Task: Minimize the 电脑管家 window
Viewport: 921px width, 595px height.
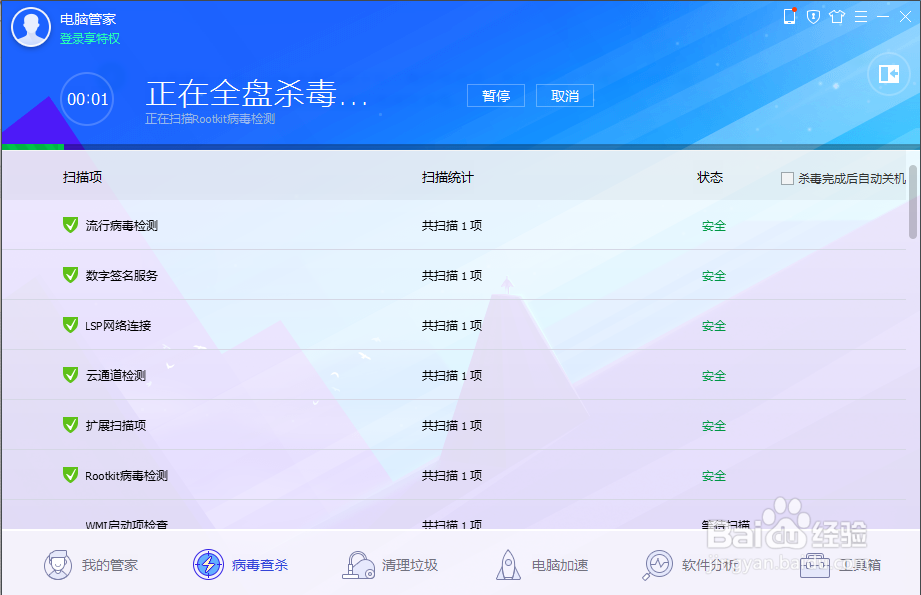Action: click(883, 16)
